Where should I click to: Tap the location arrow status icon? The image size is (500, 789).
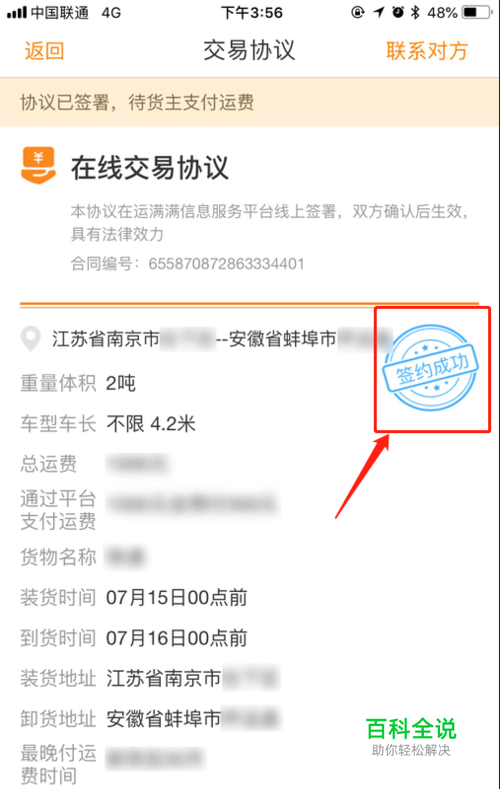pos(379,12)
